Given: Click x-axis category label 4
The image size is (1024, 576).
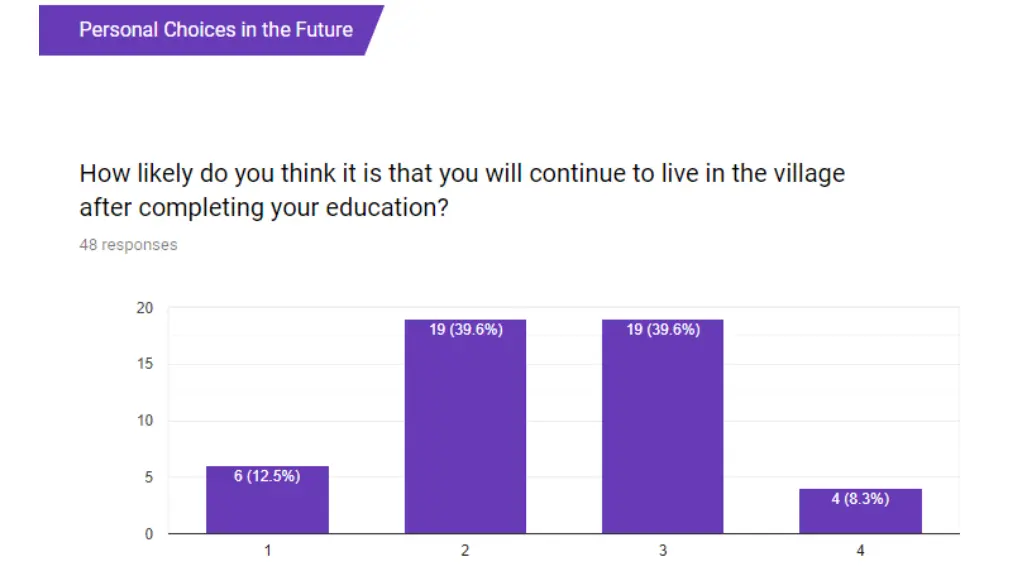Looking at the screenshot, I should coord(860,551).
